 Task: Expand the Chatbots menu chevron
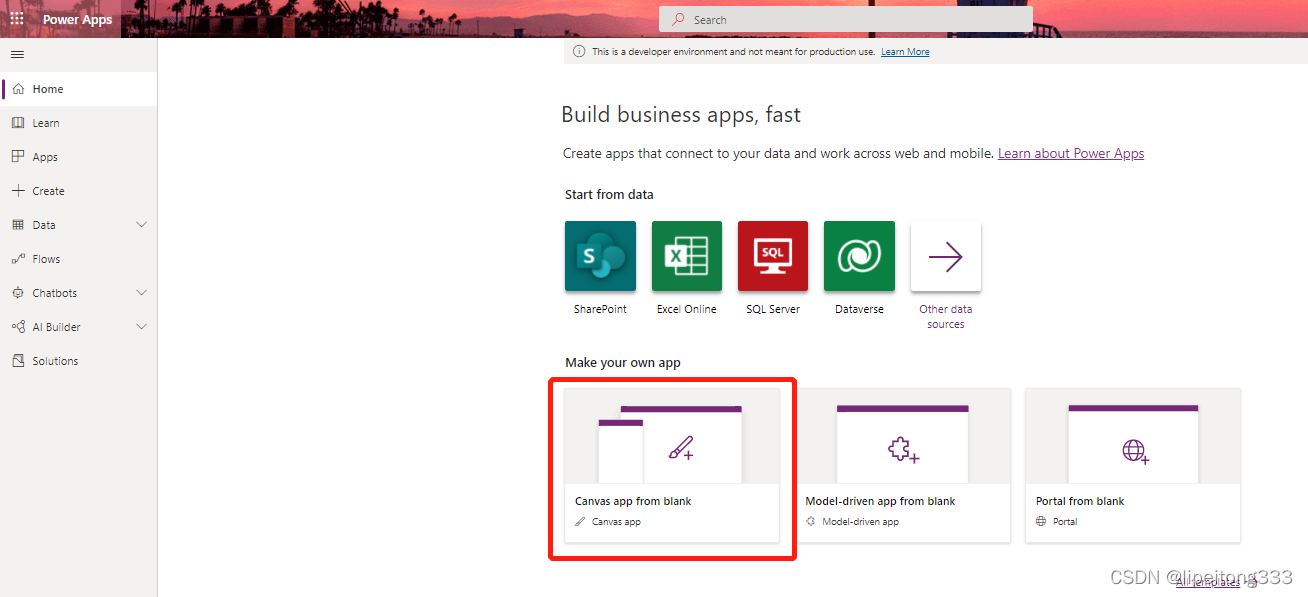(x=141, y=293)
